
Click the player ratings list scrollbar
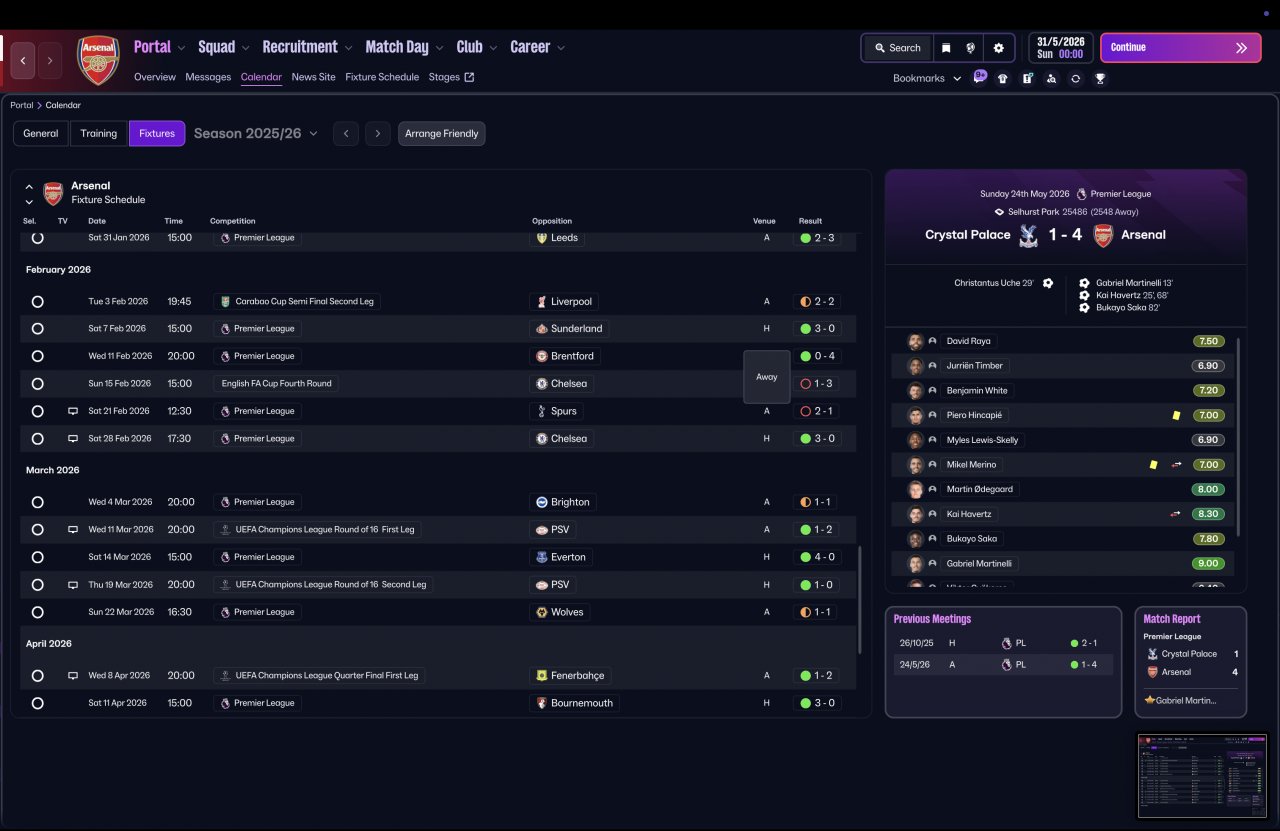pyautogui.click(x=1238, y=436)
